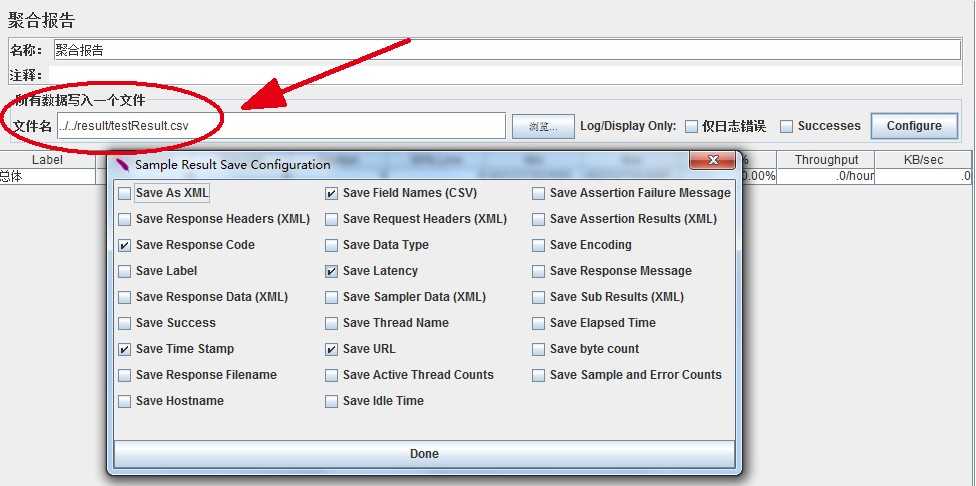976x486 pixels.
Task: Enable Save Response Filename
Action: 124,376
